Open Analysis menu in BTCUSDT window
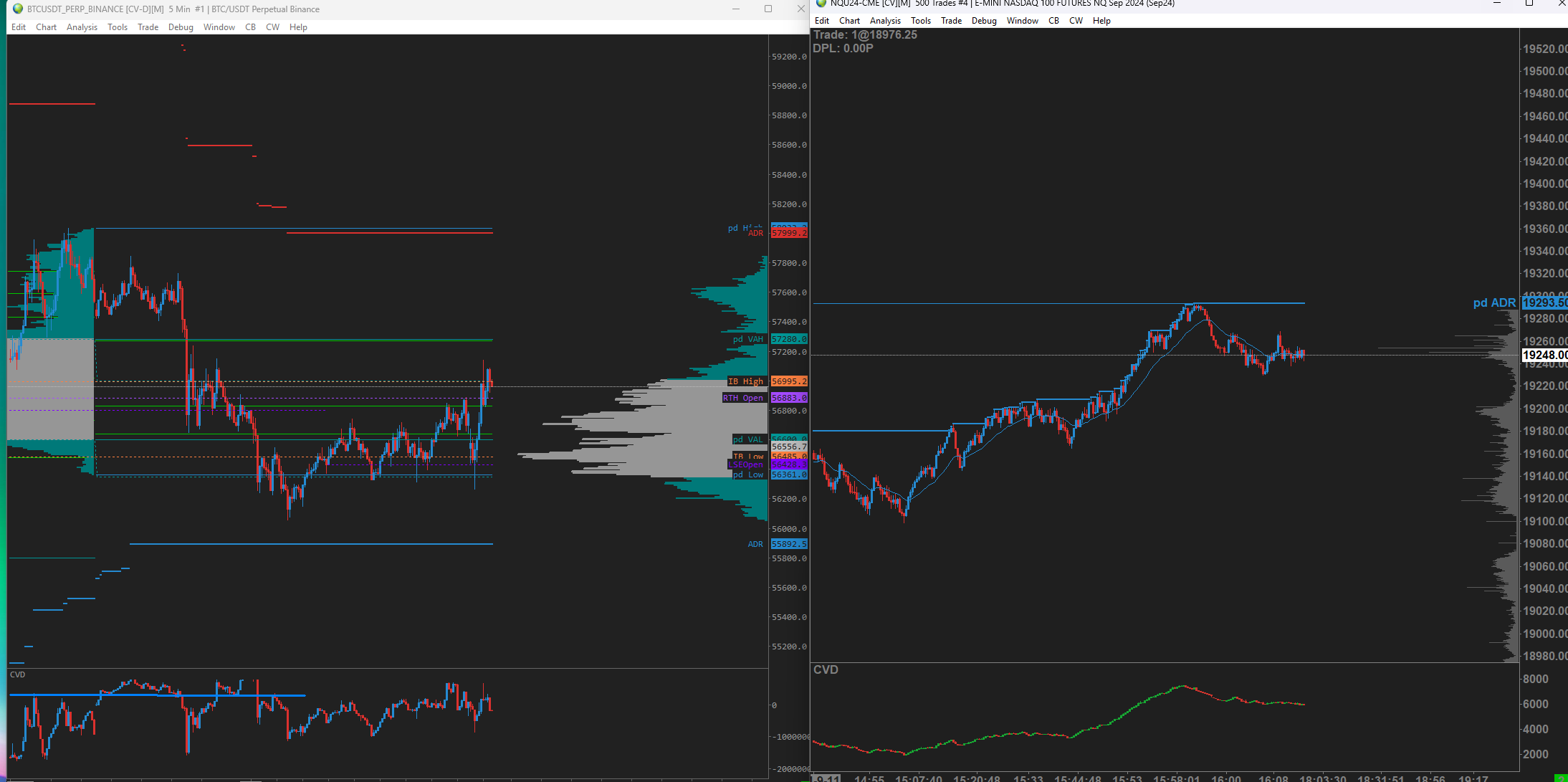Viewport: 1568px width, 782px height. point(82,27)
